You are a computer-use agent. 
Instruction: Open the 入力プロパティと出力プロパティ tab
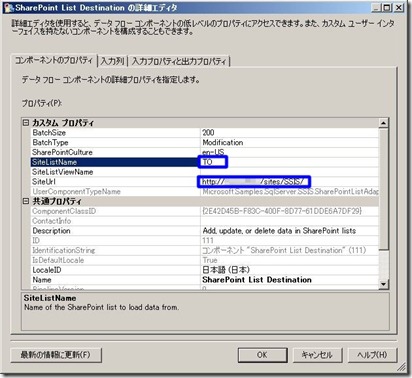[179, 61]
